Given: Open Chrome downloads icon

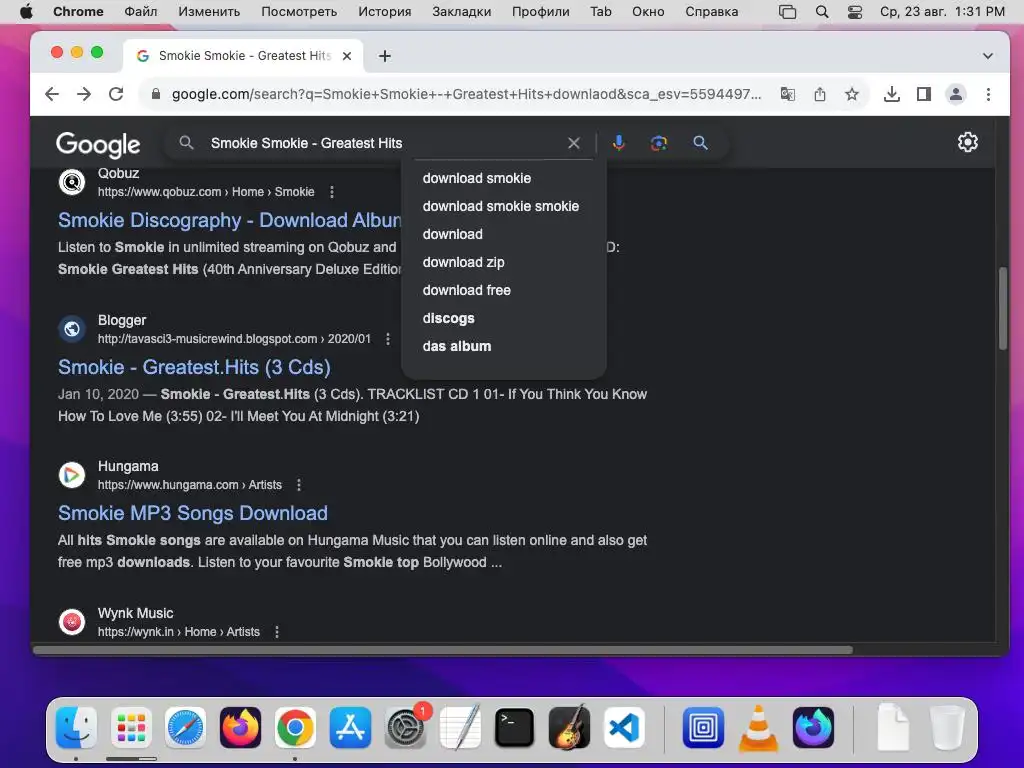Looking at the screenshot, I should click(x=891, y=94).
